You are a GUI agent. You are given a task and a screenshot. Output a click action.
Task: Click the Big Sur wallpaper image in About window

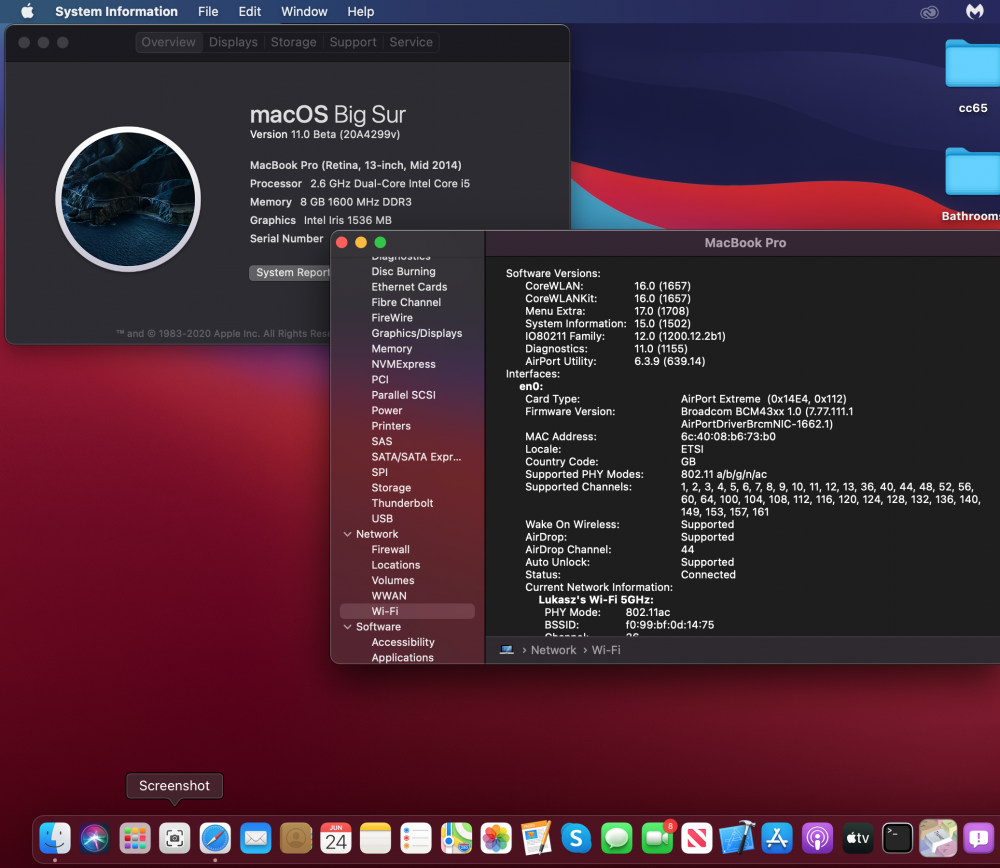click(x=128, y=199)
